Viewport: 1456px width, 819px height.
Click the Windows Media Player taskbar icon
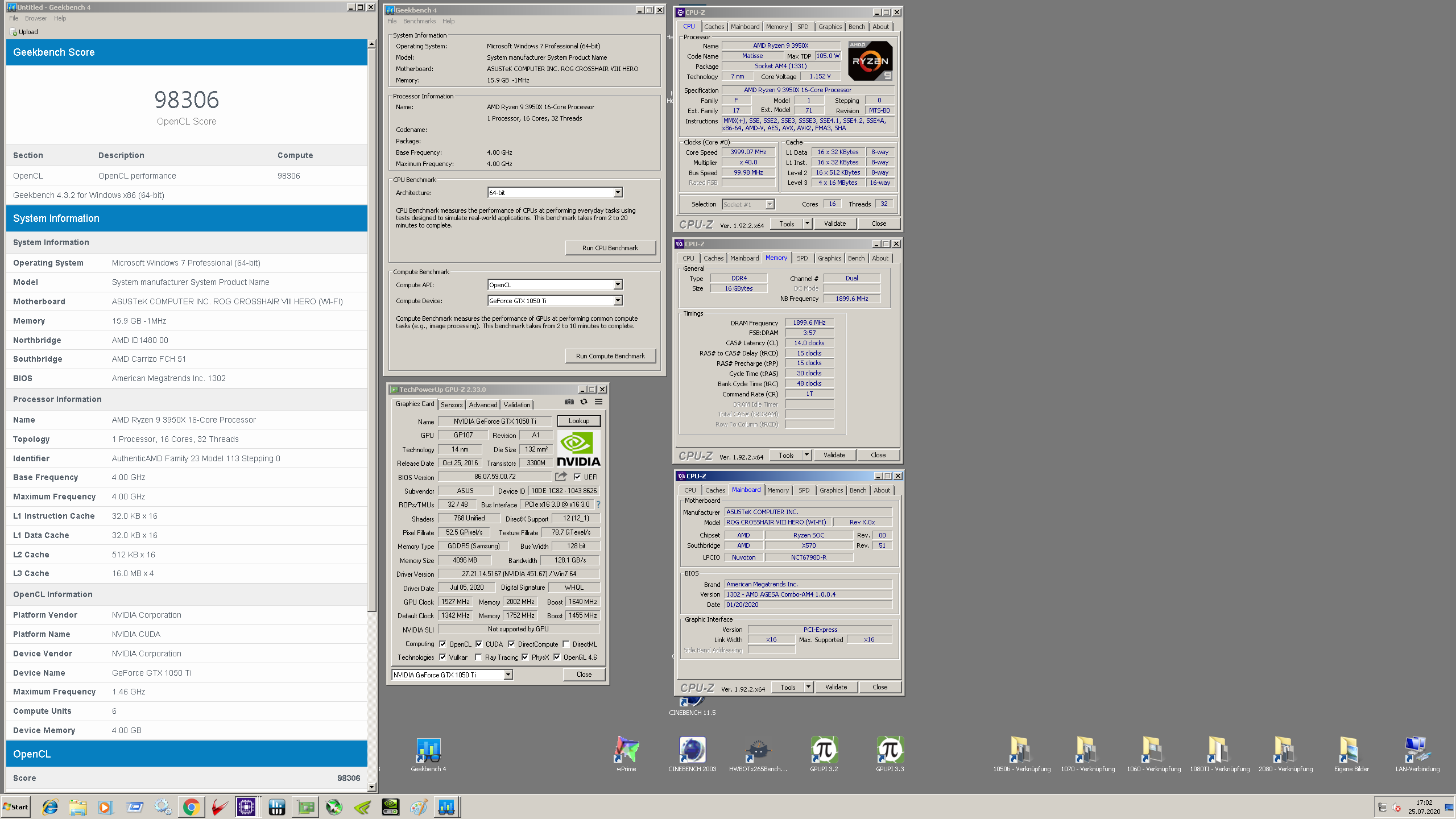pyautogui.click(x=105, y=806)
